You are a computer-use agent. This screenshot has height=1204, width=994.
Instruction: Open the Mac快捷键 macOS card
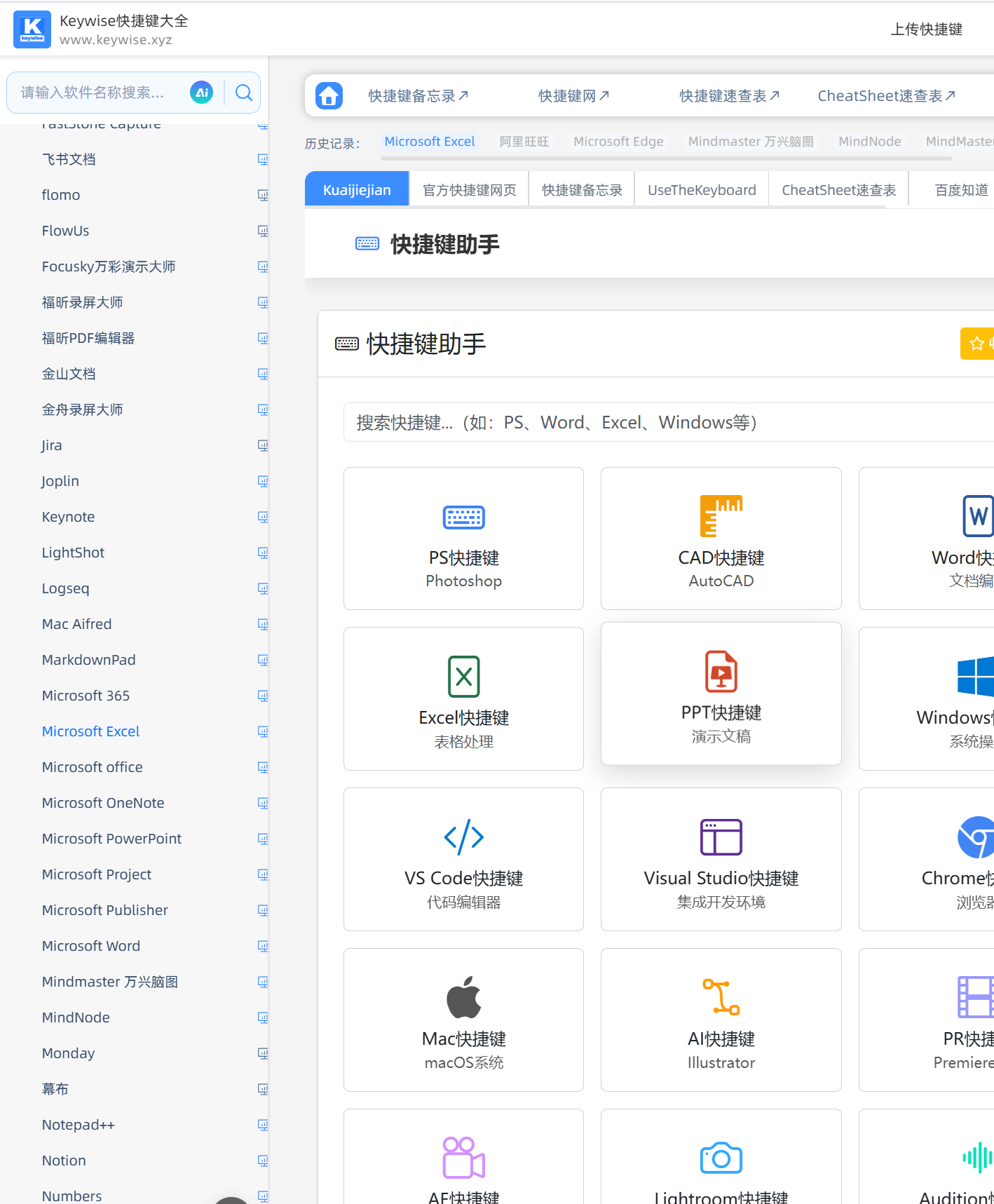coord(463,1020)
